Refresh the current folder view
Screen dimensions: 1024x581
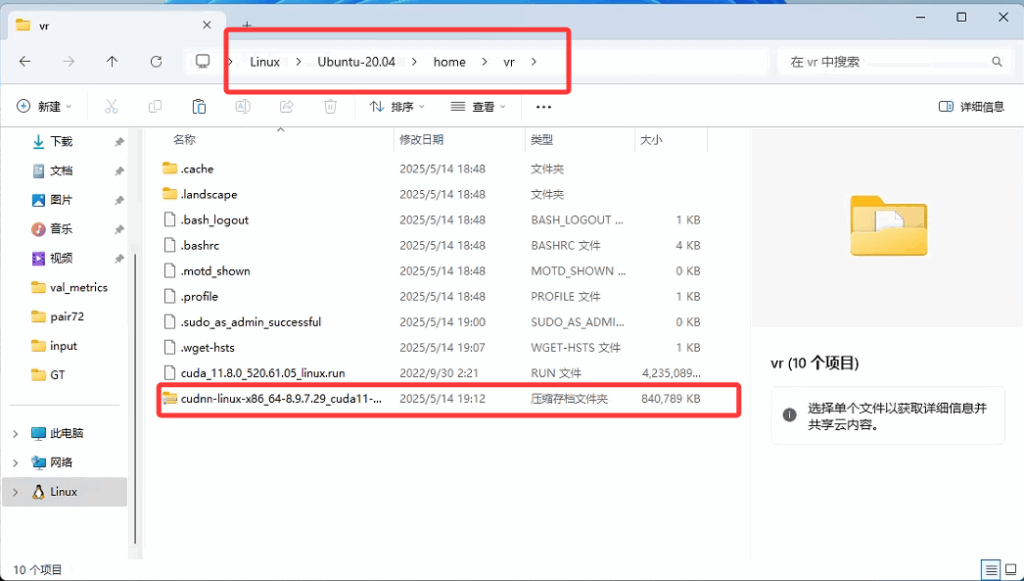coord(156,62)
